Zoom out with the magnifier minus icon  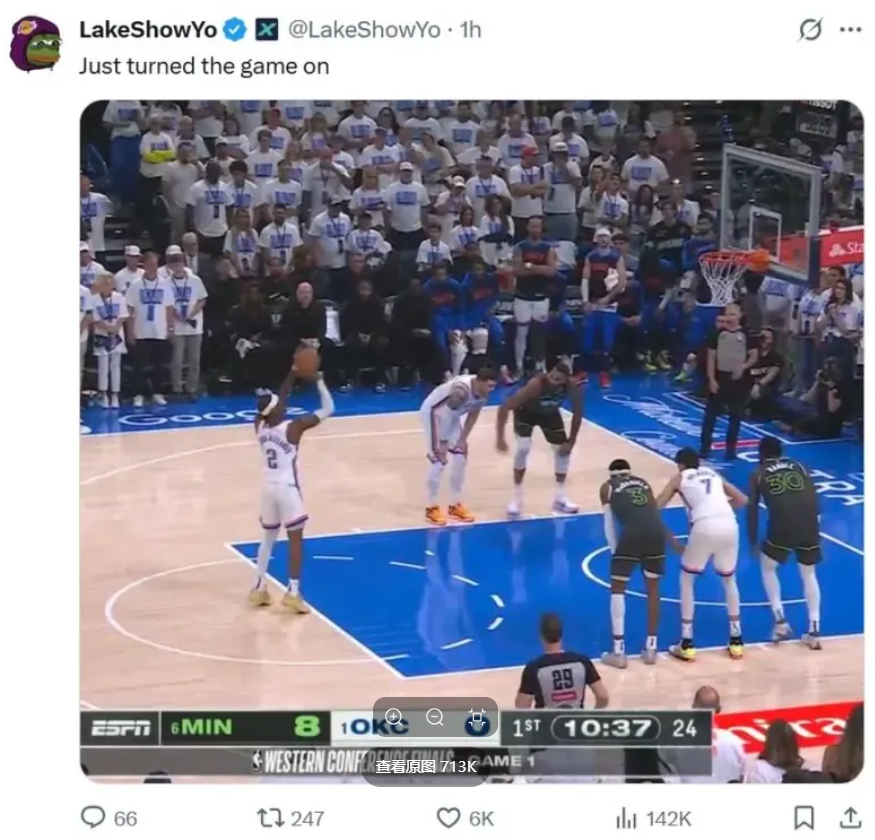[435, 717]
